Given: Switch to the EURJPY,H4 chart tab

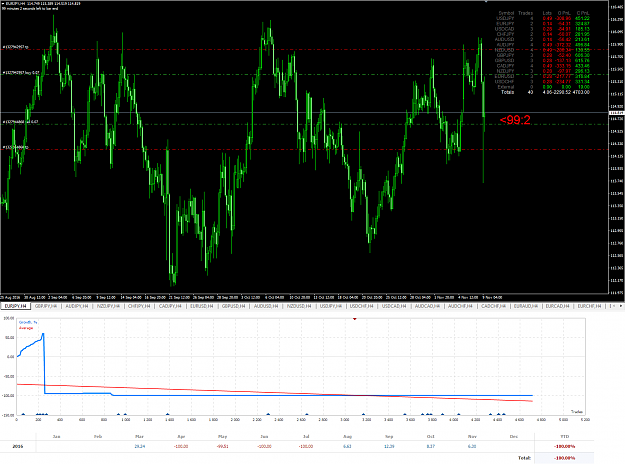Looking at the screenshot, I should (15, 306).
